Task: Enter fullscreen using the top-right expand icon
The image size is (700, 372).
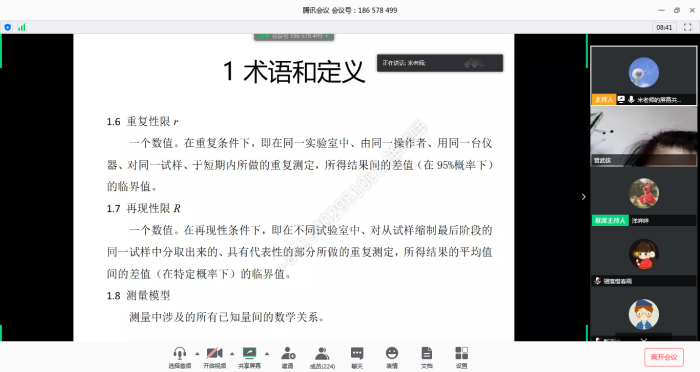Action: tap(688, 27)
